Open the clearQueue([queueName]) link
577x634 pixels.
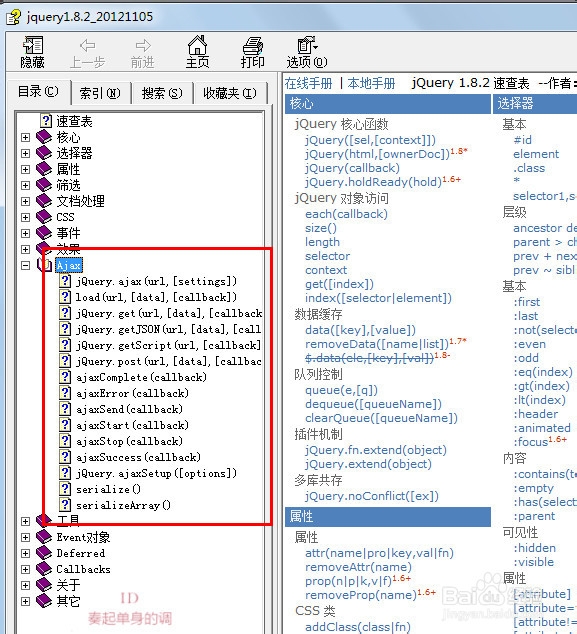[x=381, y=418]
